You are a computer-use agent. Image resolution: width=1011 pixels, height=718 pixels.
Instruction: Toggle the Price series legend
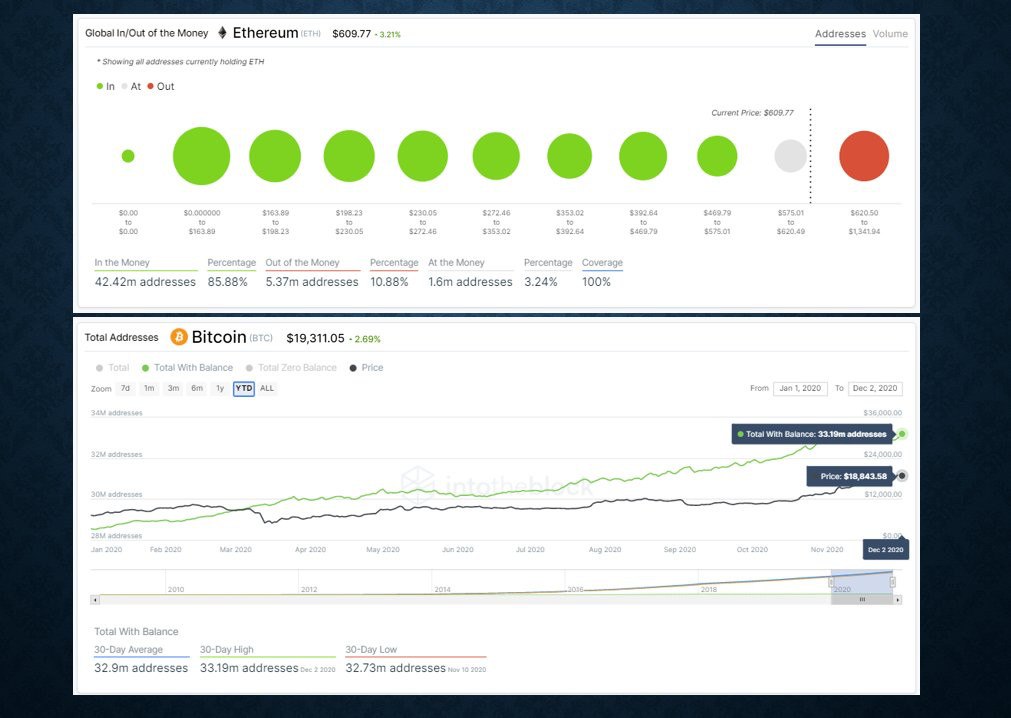[366, 368]
